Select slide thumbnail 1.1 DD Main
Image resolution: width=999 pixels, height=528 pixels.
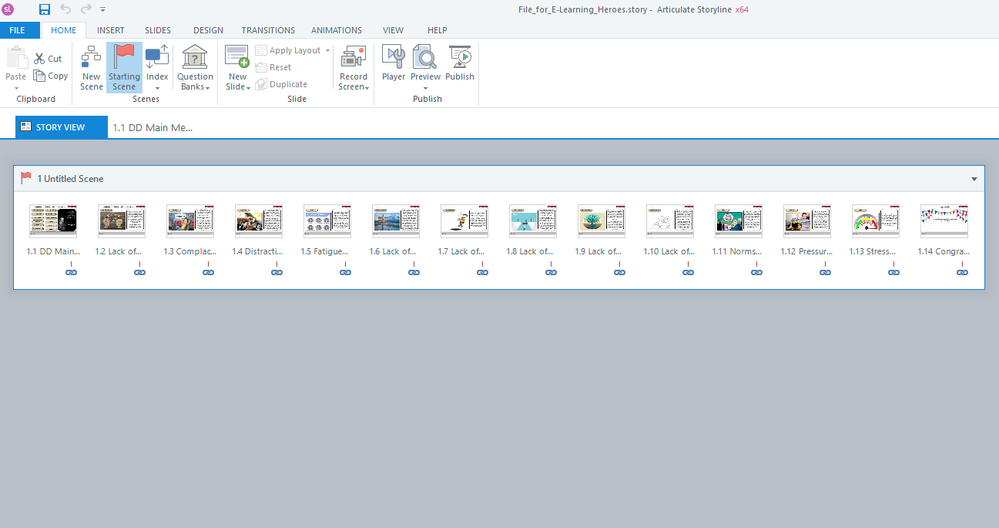(53, 220)
